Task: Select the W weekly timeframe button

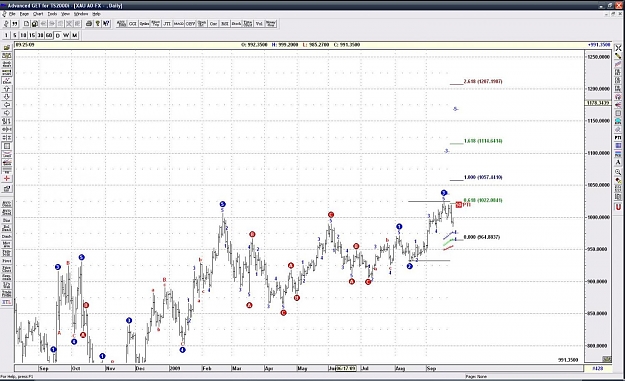Action: pyautogui.click(x=66, y=35)
